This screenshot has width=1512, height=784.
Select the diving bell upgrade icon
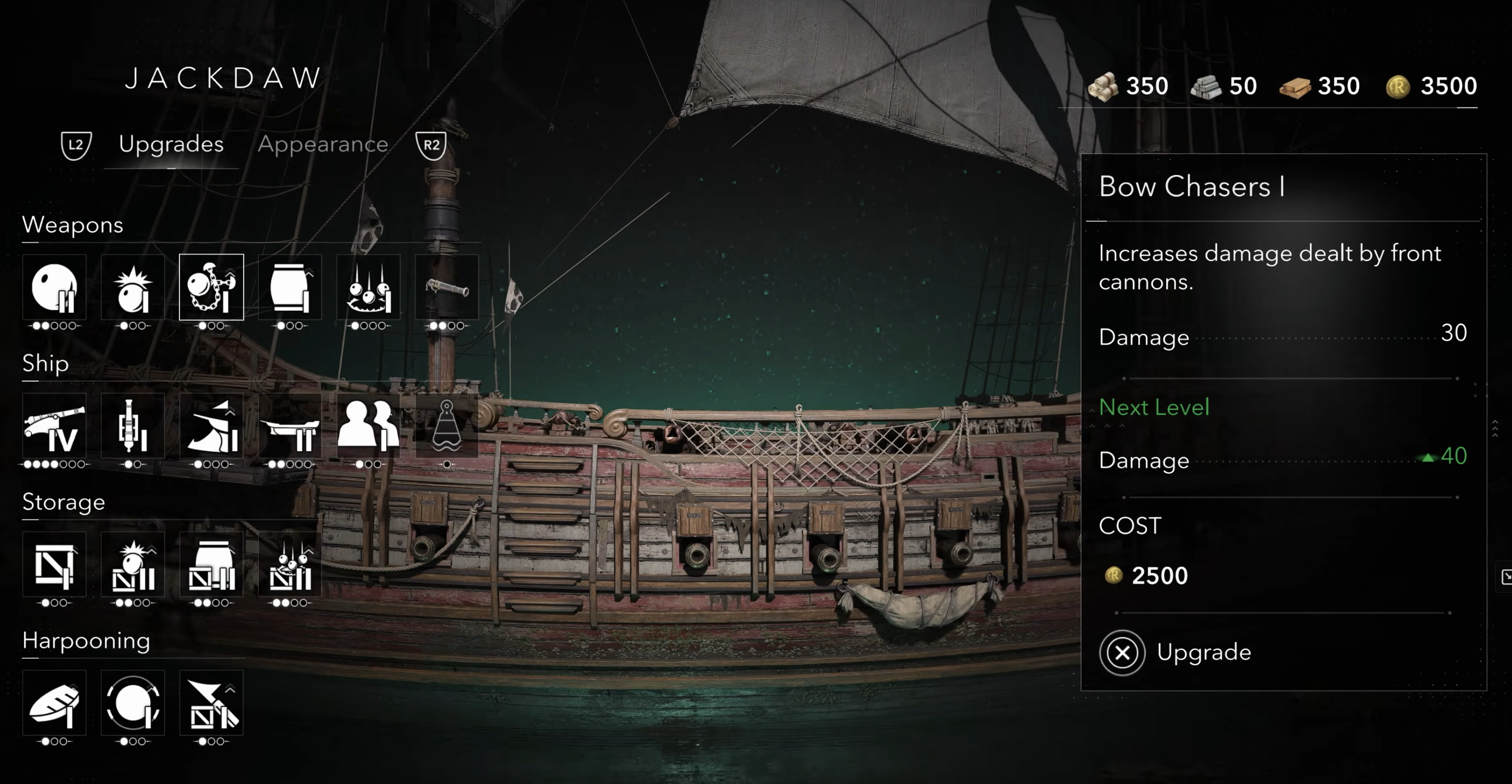tap(447, 426)
